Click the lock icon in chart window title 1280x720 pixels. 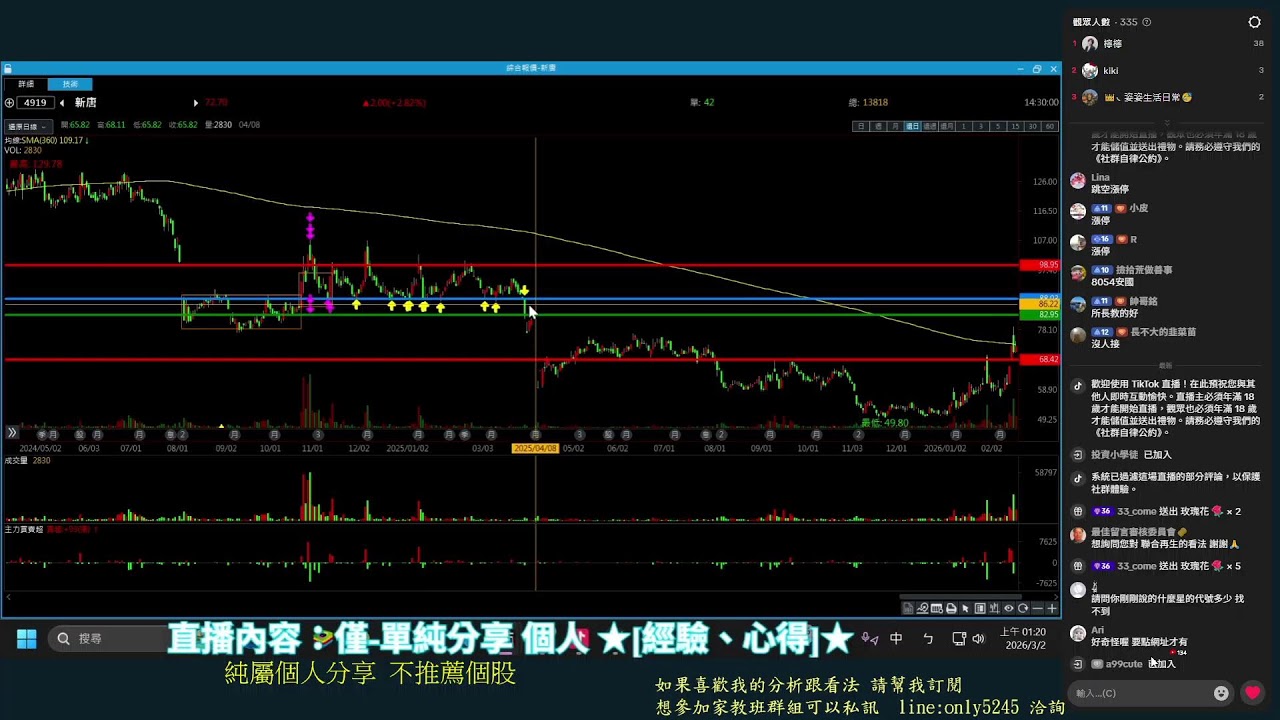(8, 68)
